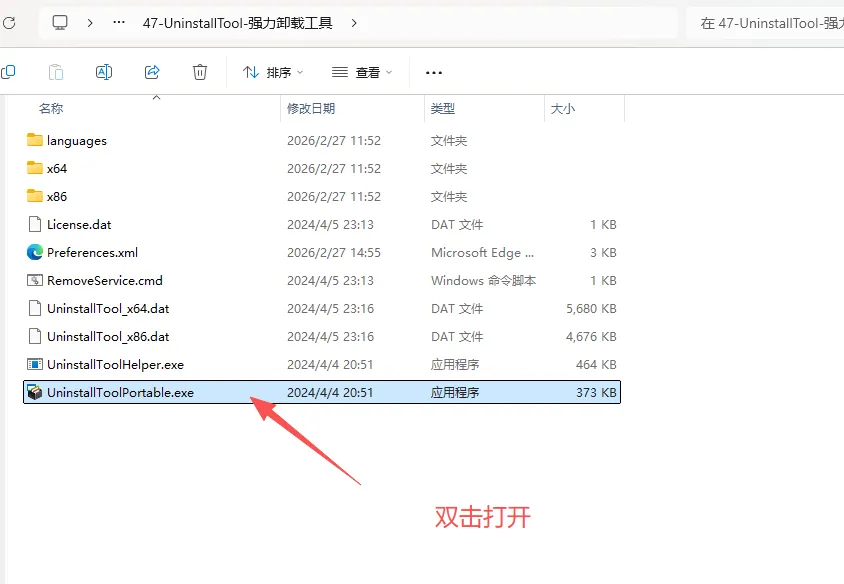Click the This PC monitor icon

pos(60,23)
